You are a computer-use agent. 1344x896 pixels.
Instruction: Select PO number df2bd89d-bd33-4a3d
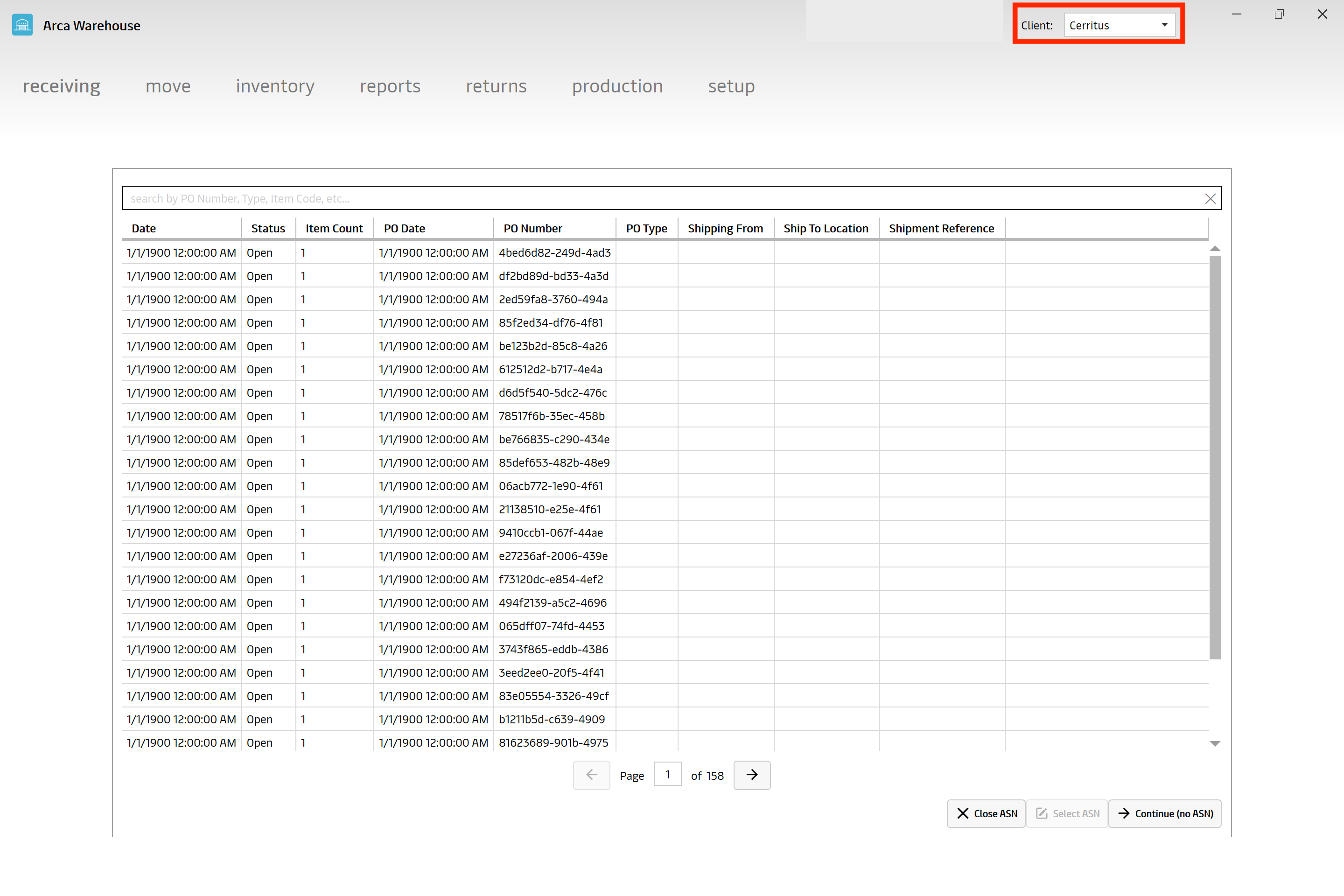[x=553, y=275]
